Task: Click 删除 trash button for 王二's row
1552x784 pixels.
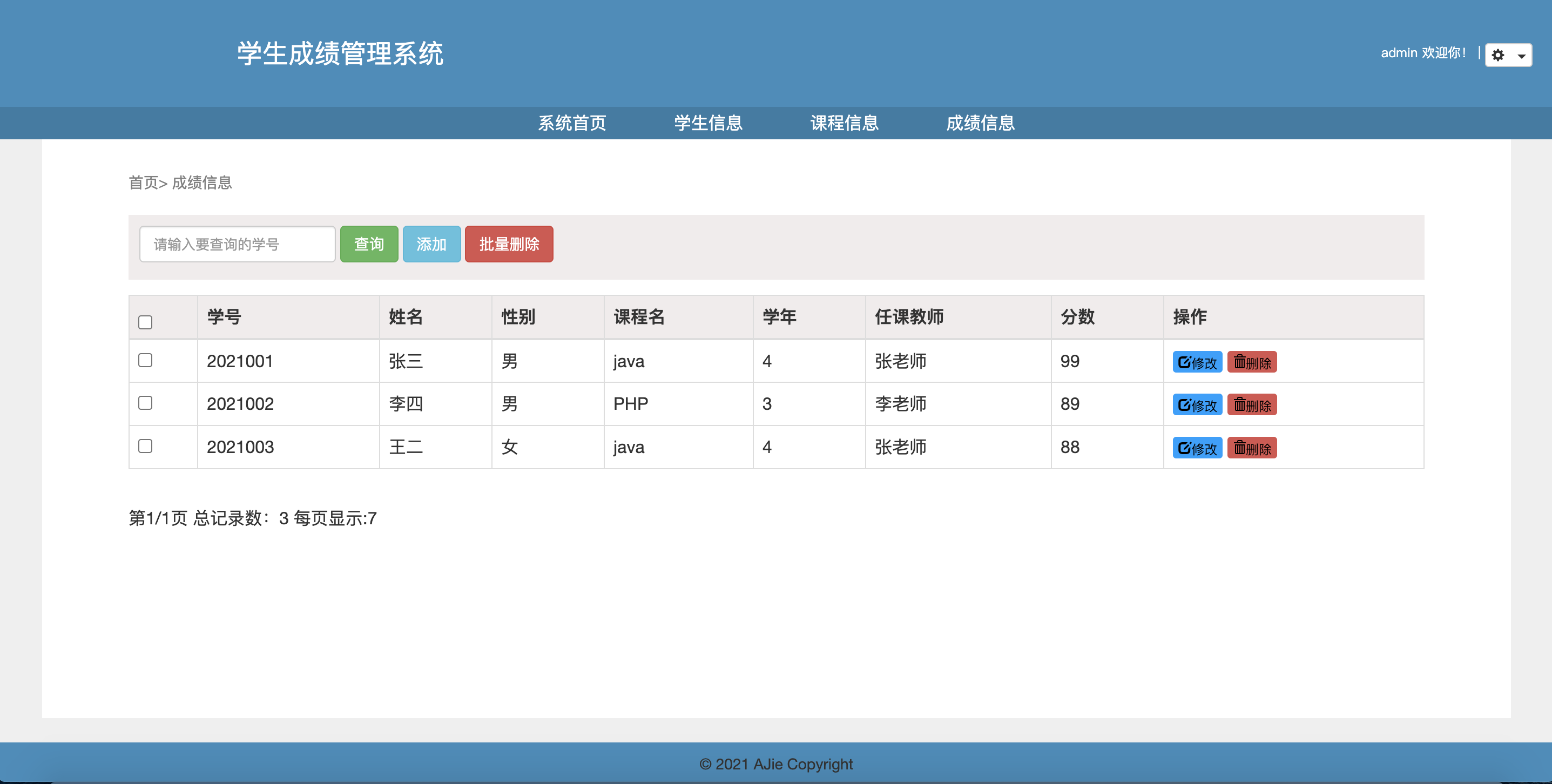Action: pyautogui.click(x=1252, y=448)
